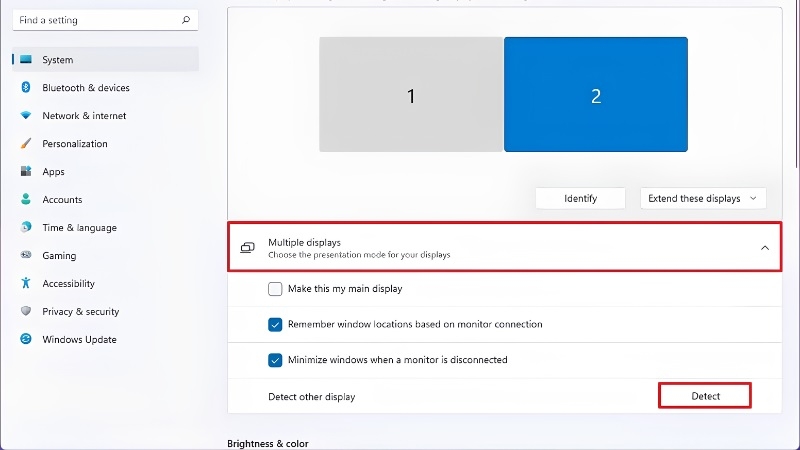This screenshot has width=800, height=450.
Task: Go to Bluetooth & devices
Action: [86, 88]
